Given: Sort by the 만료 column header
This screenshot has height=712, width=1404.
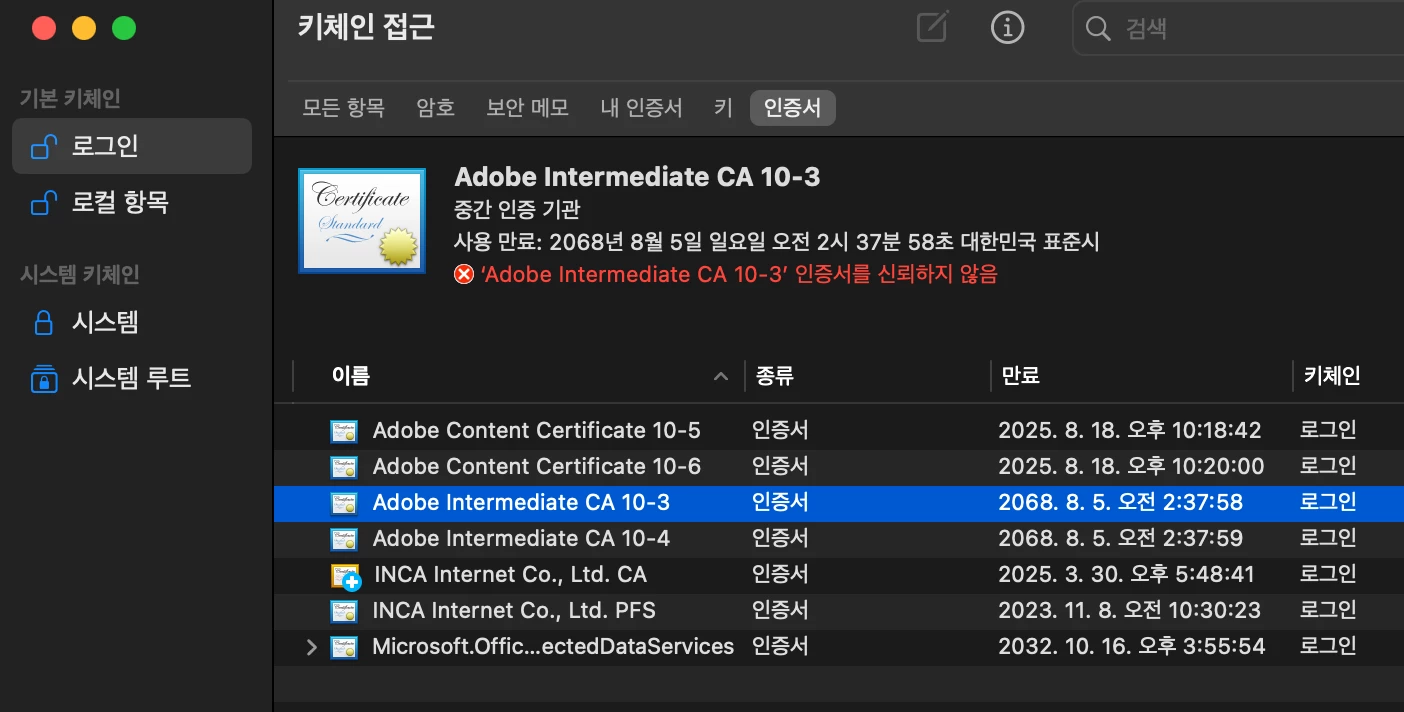Looking at the screenshot, I should point(1020,376).
